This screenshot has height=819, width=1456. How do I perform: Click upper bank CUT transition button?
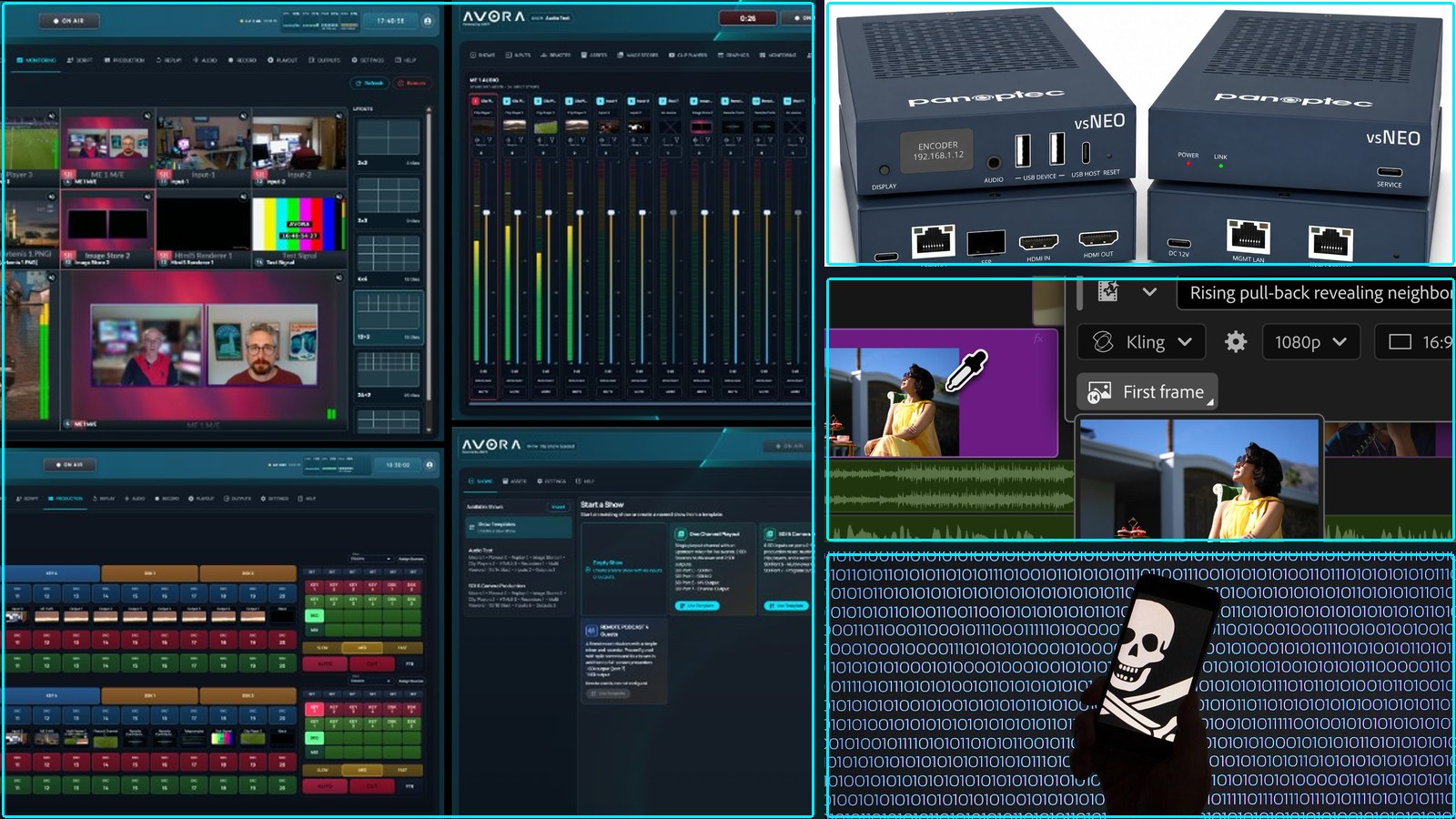pos(372,663)
